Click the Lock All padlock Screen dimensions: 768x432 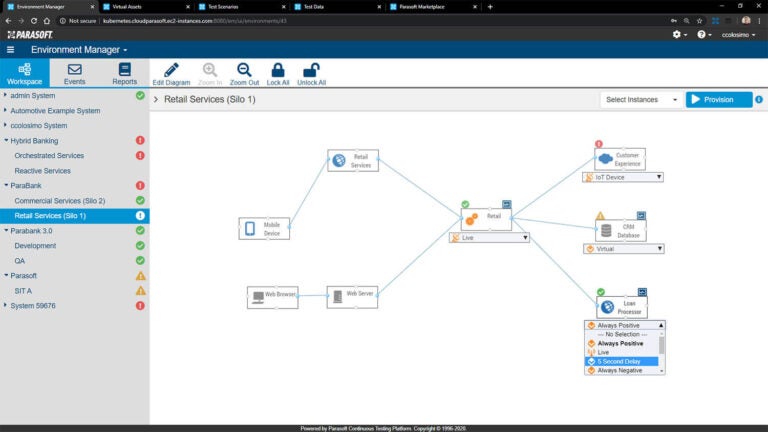(x=278, y=74)
